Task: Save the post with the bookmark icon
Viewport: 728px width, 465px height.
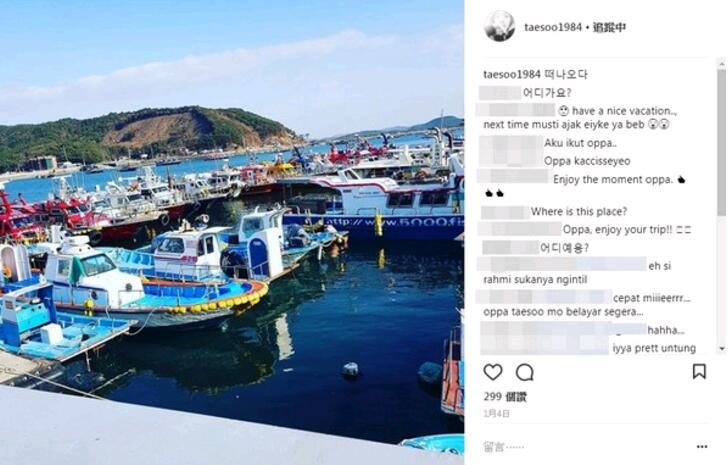Action: 699,371
